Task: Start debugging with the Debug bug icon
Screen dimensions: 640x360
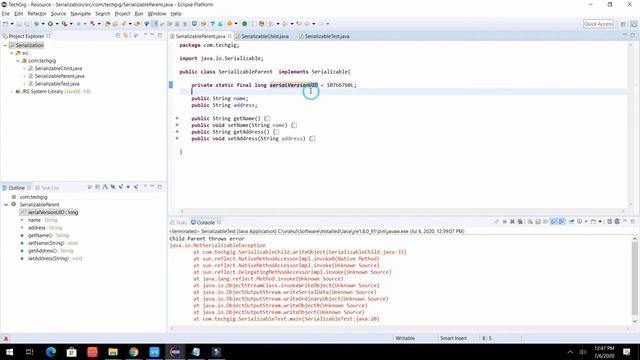Action: click(36, 24)
